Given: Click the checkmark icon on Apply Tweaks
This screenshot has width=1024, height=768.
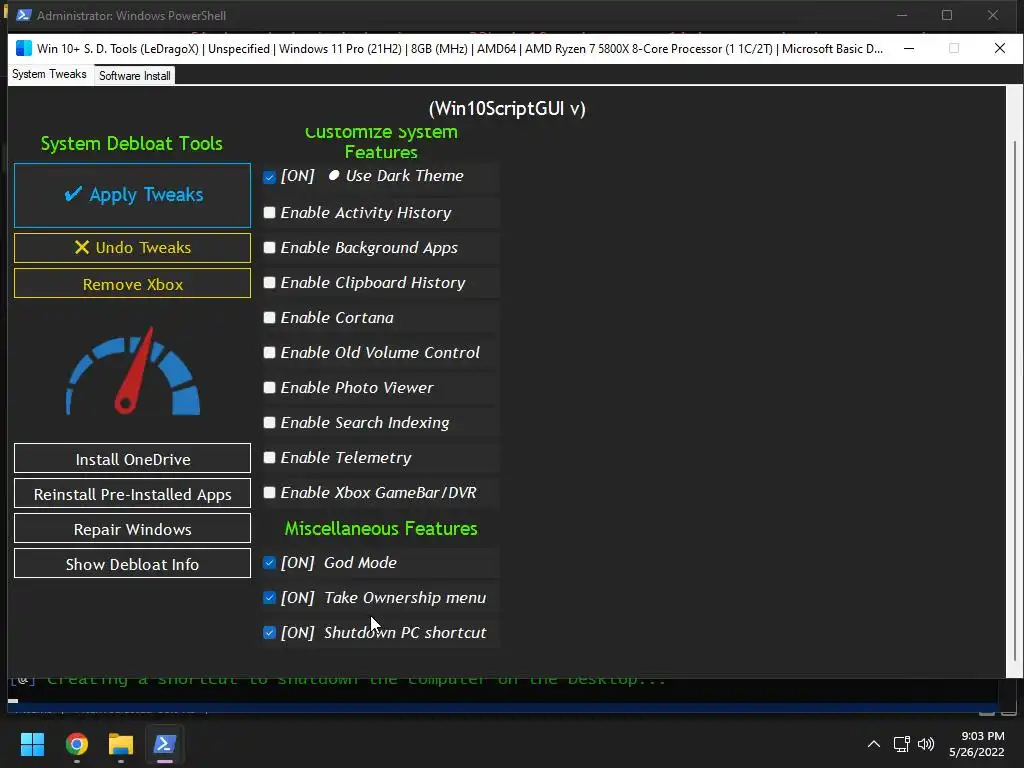Looking at the screenshot, I should coord(73,193).
